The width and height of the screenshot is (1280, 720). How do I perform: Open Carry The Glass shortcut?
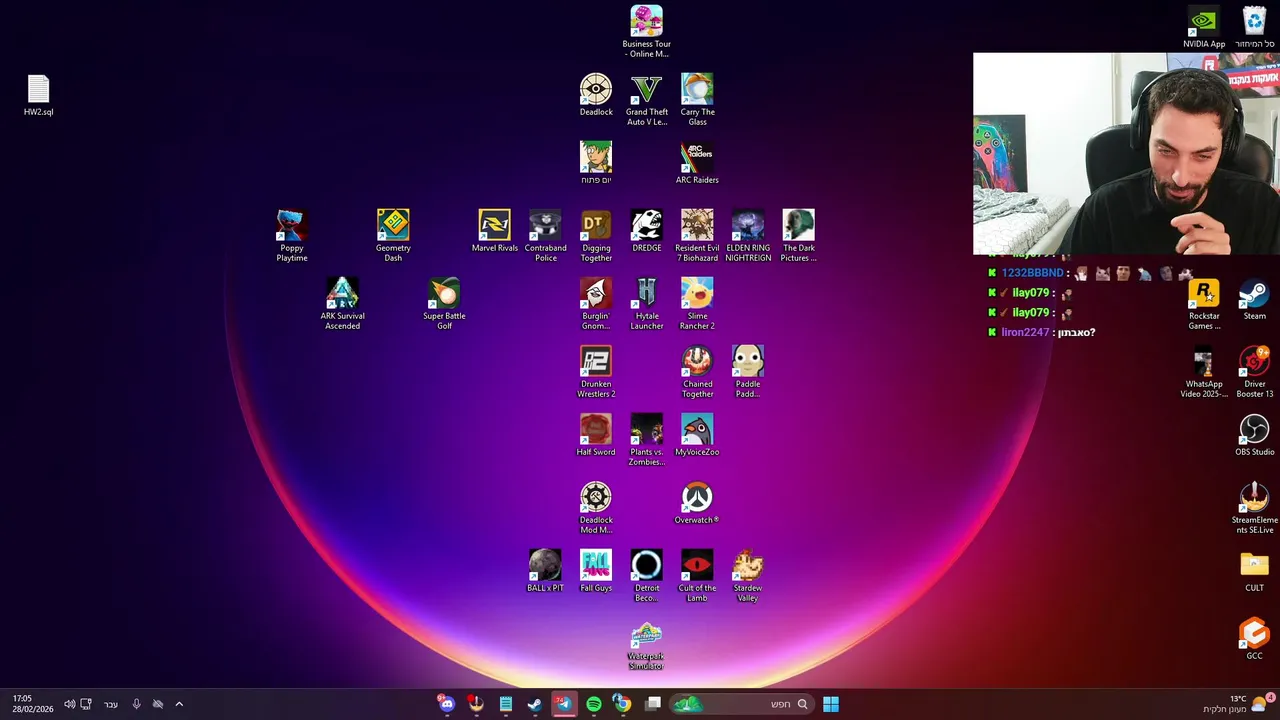697,99
